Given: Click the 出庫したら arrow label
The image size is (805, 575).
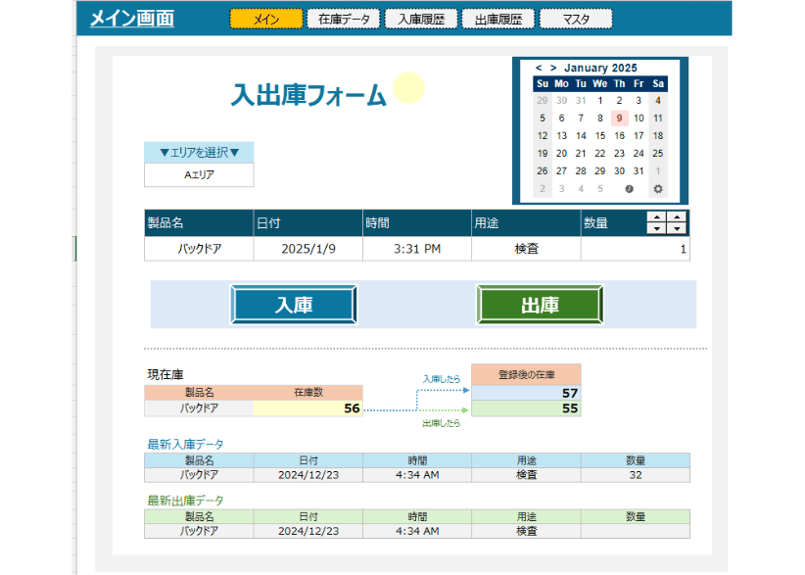Looking at the screenshot, I should pos(442,424).
